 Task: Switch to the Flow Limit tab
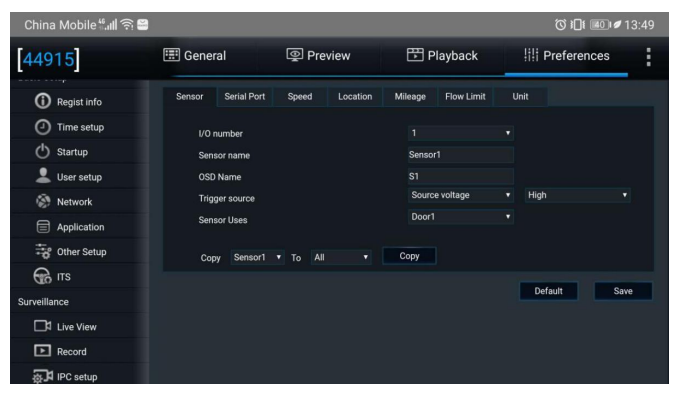pyautogui.click(x=465, y=97)
